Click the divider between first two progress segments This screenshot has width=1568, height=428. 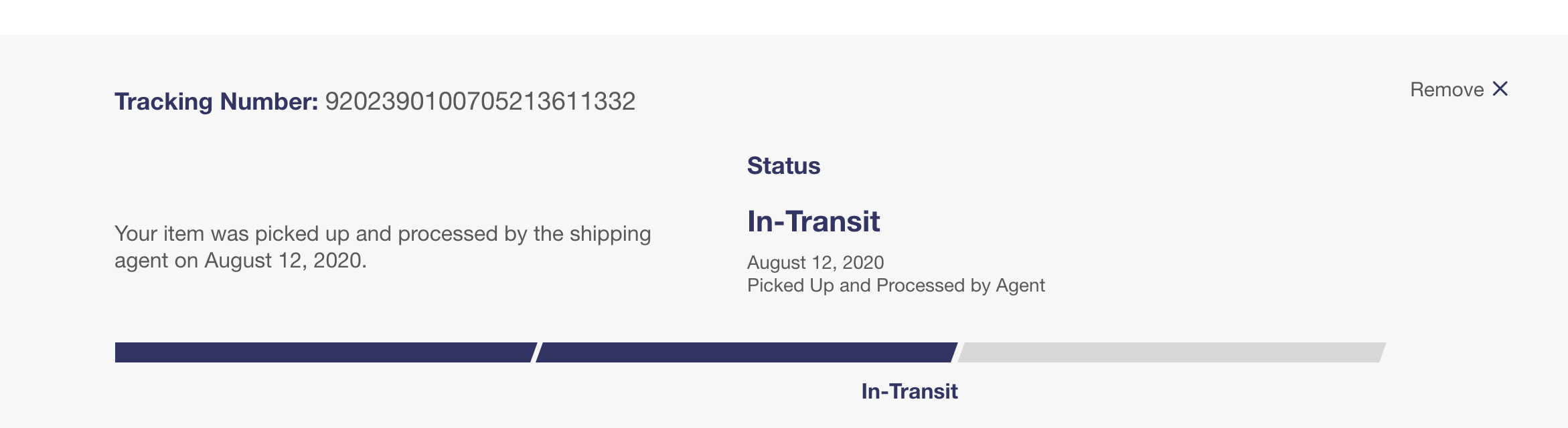click(x=536, y=352)
